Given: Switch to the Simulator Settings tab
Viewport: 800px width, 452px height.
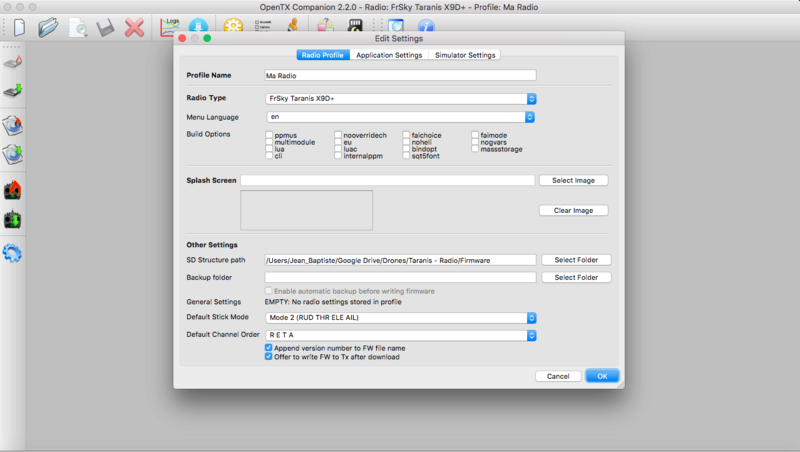Looking at the screenshot, I should point(465,55).
